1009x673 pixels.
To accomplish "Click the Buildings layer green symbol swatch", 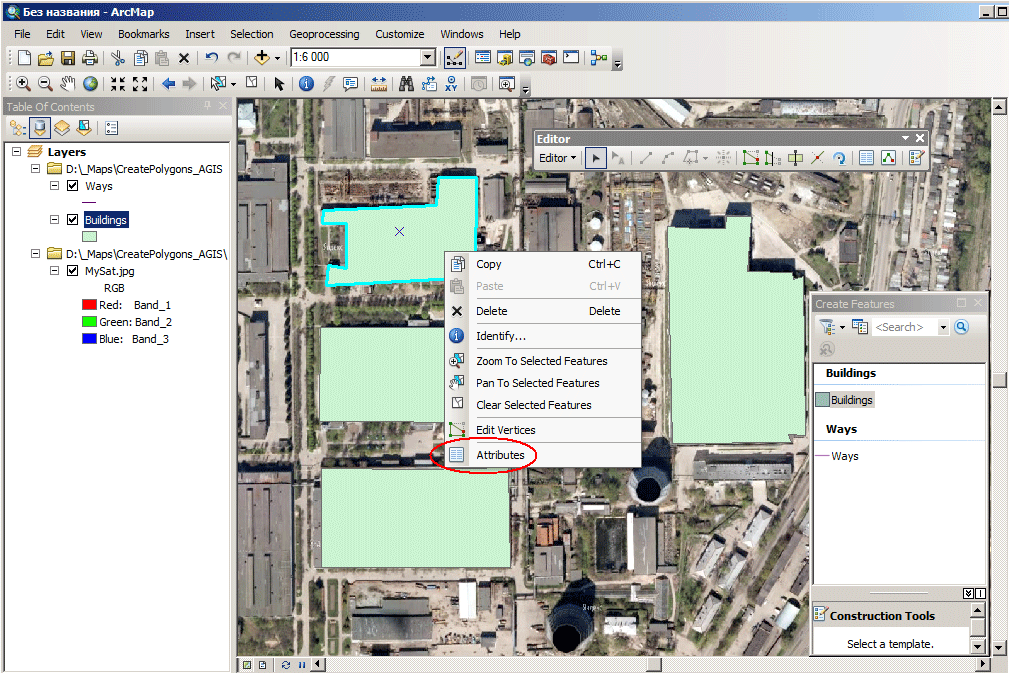I will 89,237.
